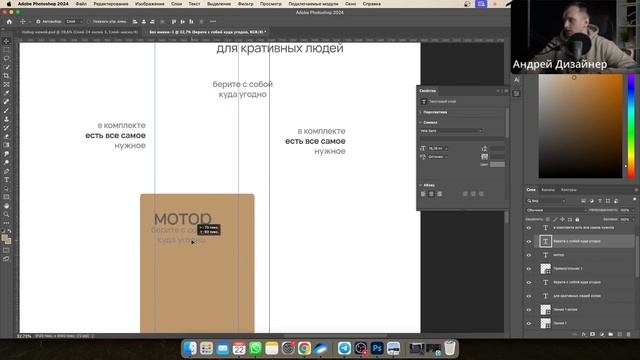This screenshot has width=640, height=360.
Task: Lock all layer attributes padlock
Action: tap(577, 220)
